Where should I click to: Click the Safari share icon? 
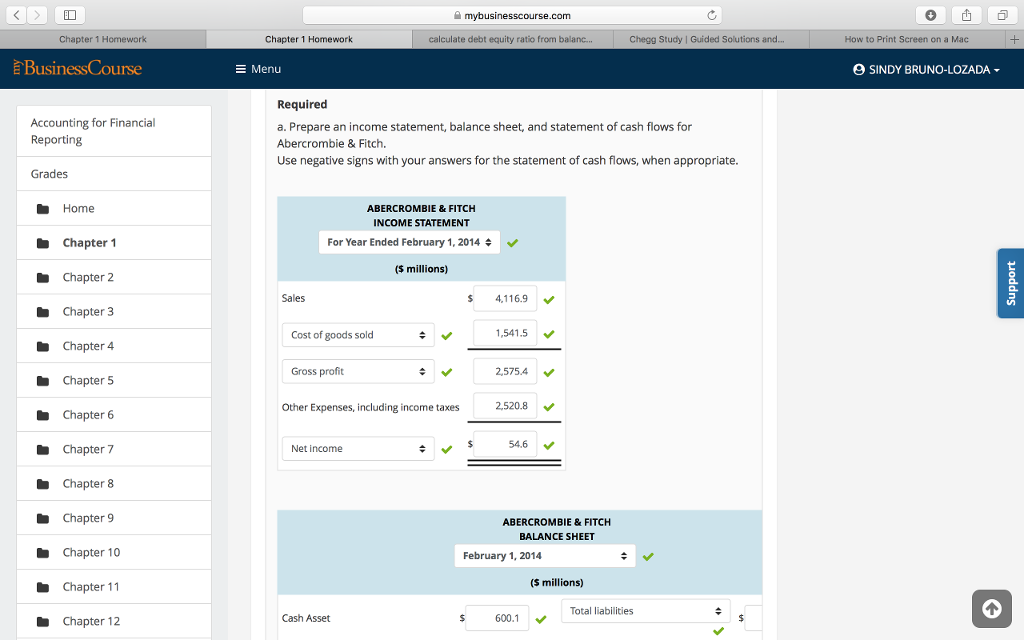click(967, 15)
